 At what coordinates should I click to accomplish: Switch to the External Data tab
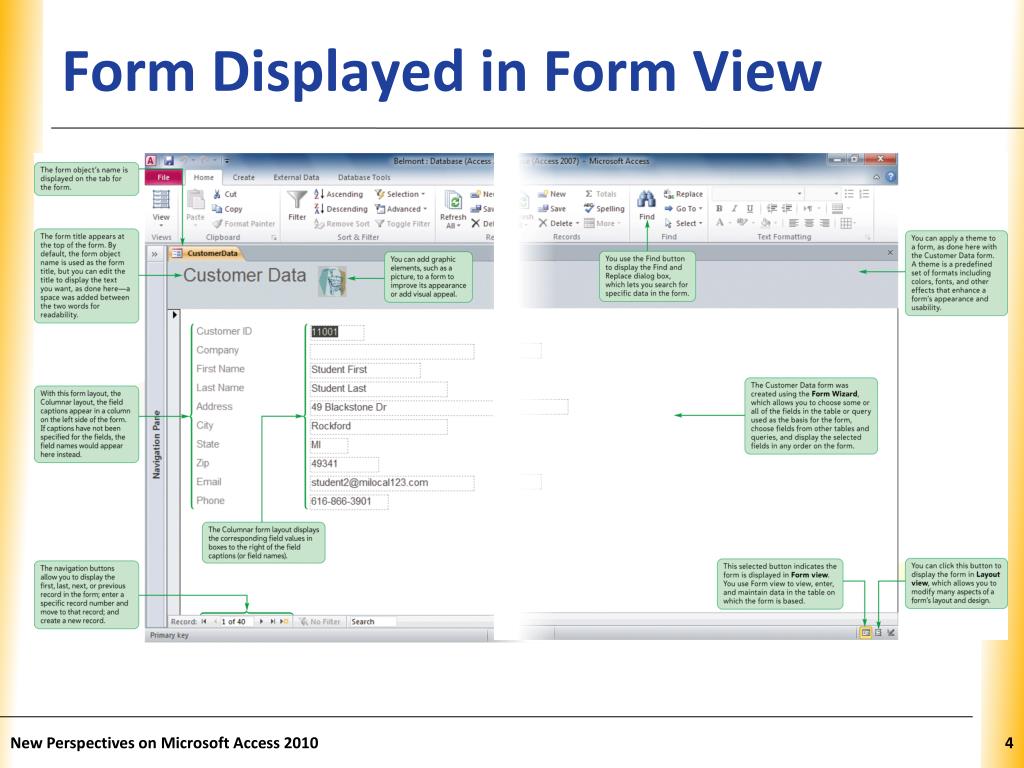point(296,177)
